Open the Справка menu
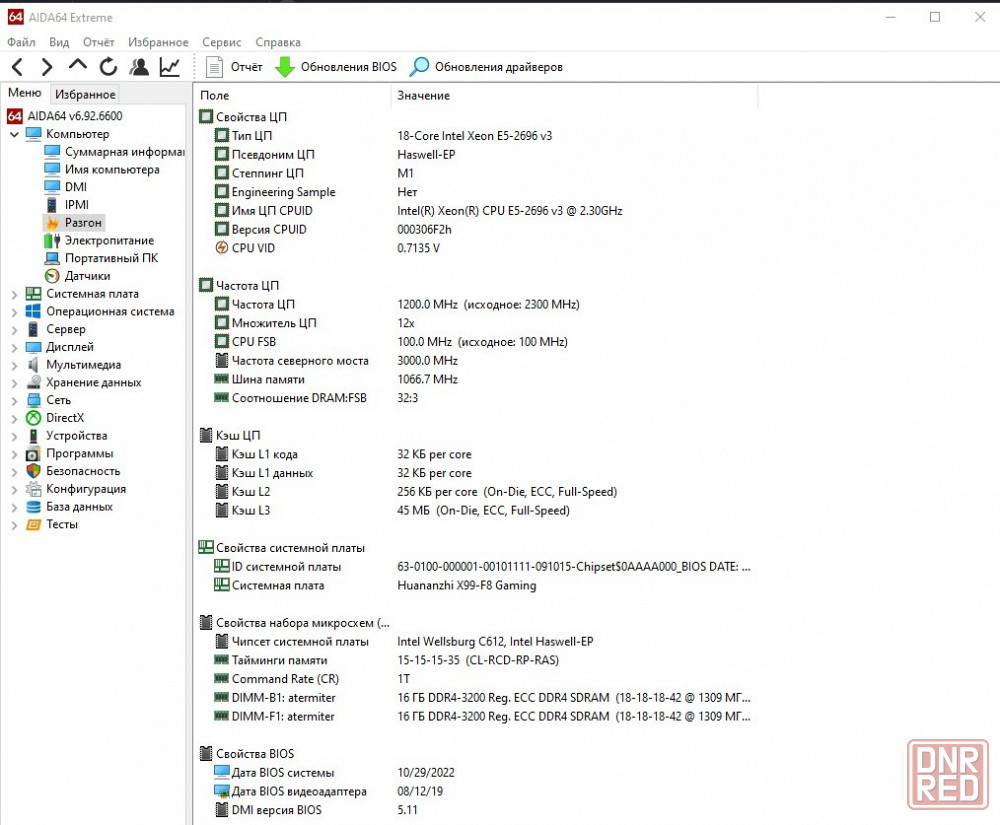Image resolution: width=1000 pixels, height=825 pixels. (x=277, y=42)
